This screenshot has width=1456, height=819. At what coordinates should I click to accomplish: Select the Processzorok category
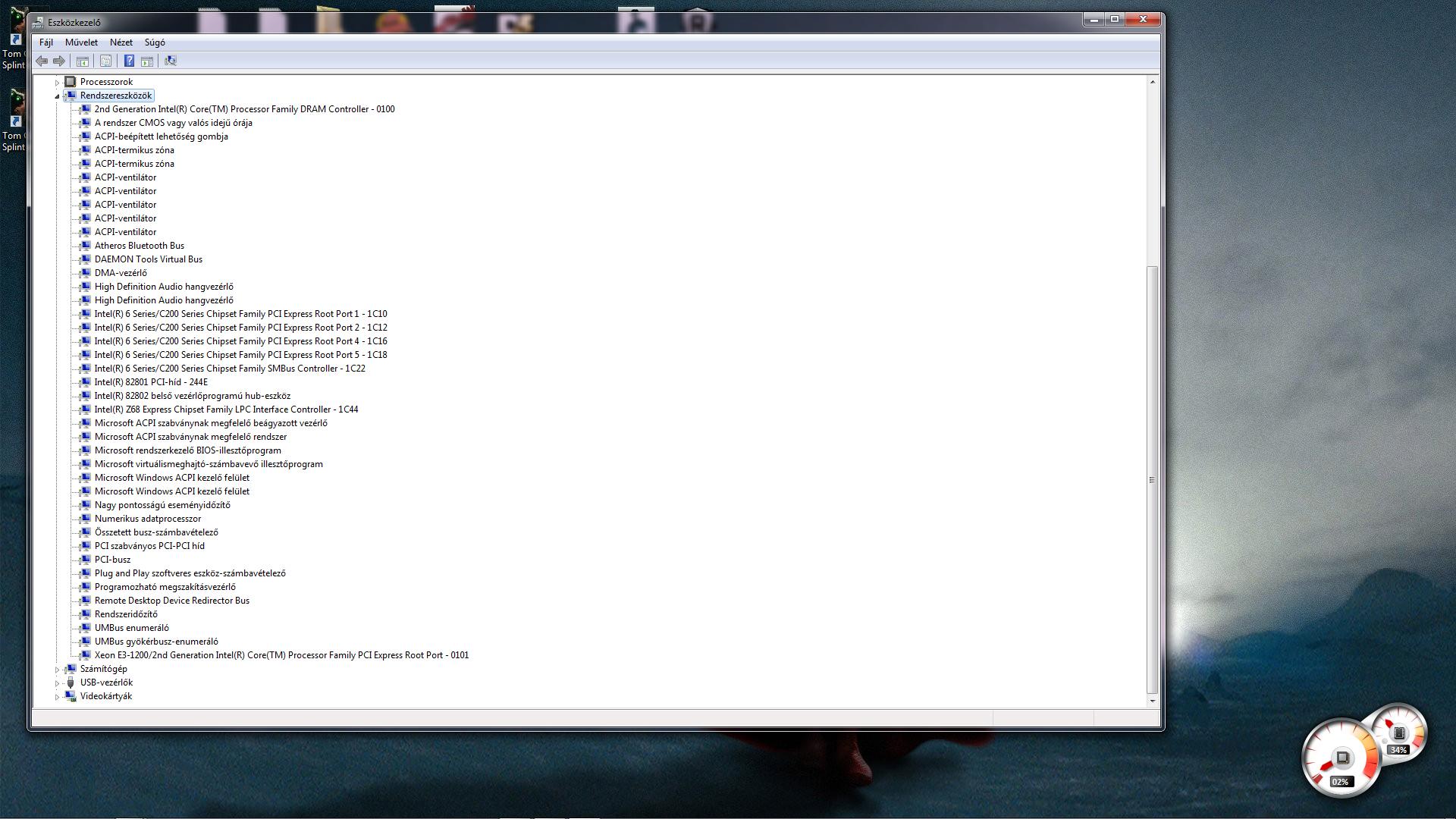point(106,82)
